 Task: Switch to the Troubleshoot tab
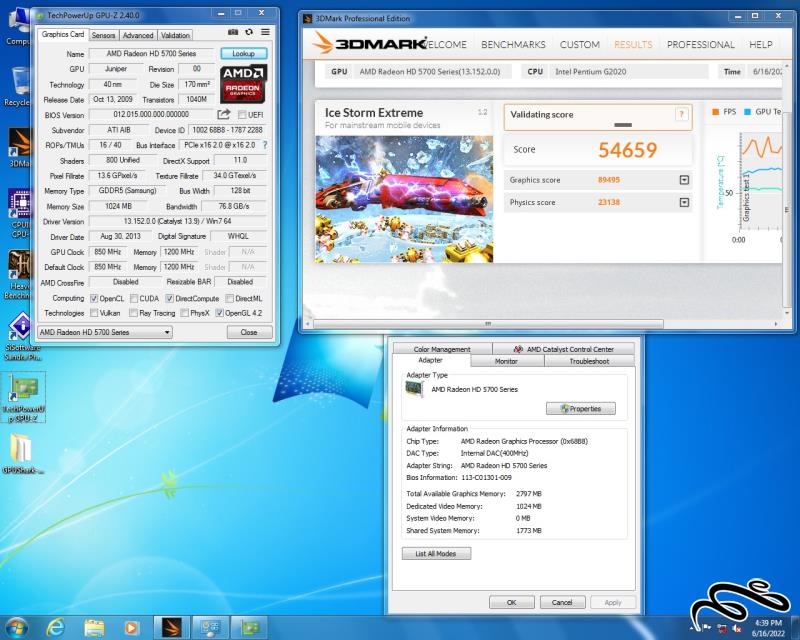pyautogui.click(x=589, y=361)
